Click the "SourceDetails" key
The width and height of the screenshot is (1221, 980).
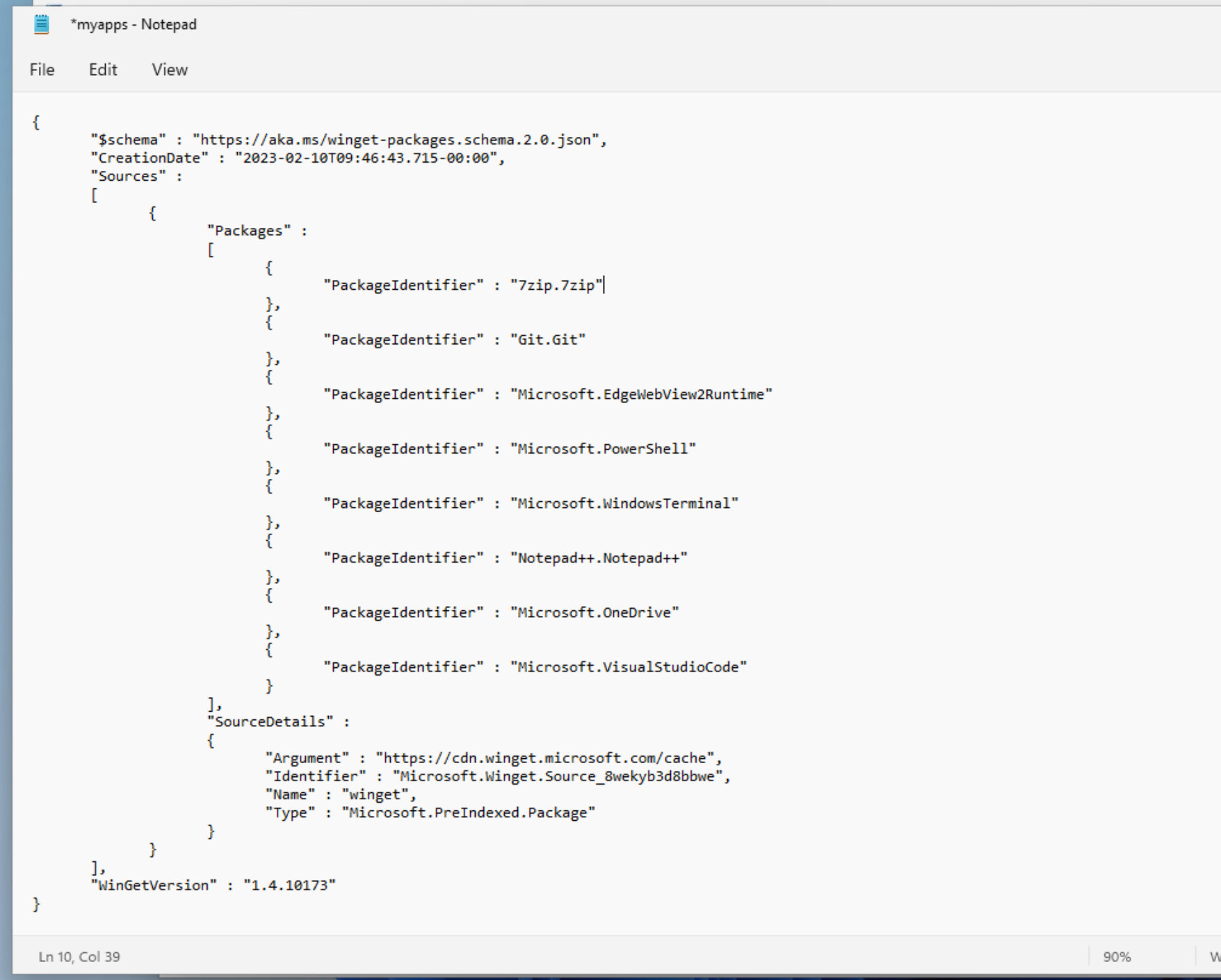[270, 721]
